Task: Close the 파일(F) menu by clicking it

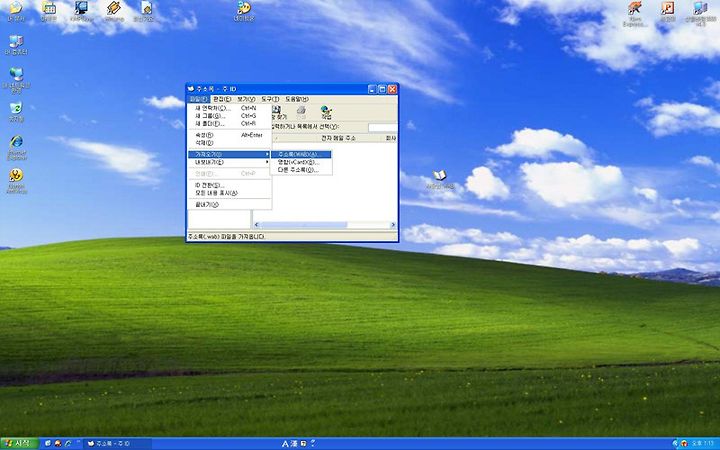Action: coord(198,99)
